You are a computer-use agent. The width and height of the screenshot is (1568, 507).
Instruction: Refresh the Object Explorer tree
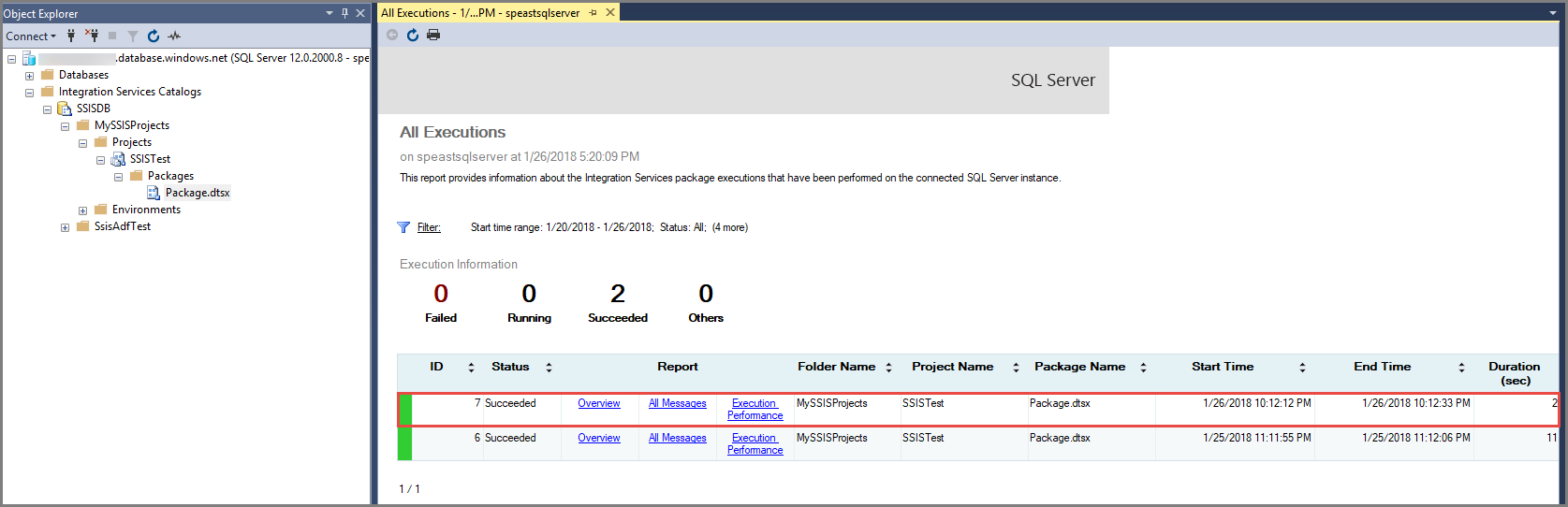[154, 36]
